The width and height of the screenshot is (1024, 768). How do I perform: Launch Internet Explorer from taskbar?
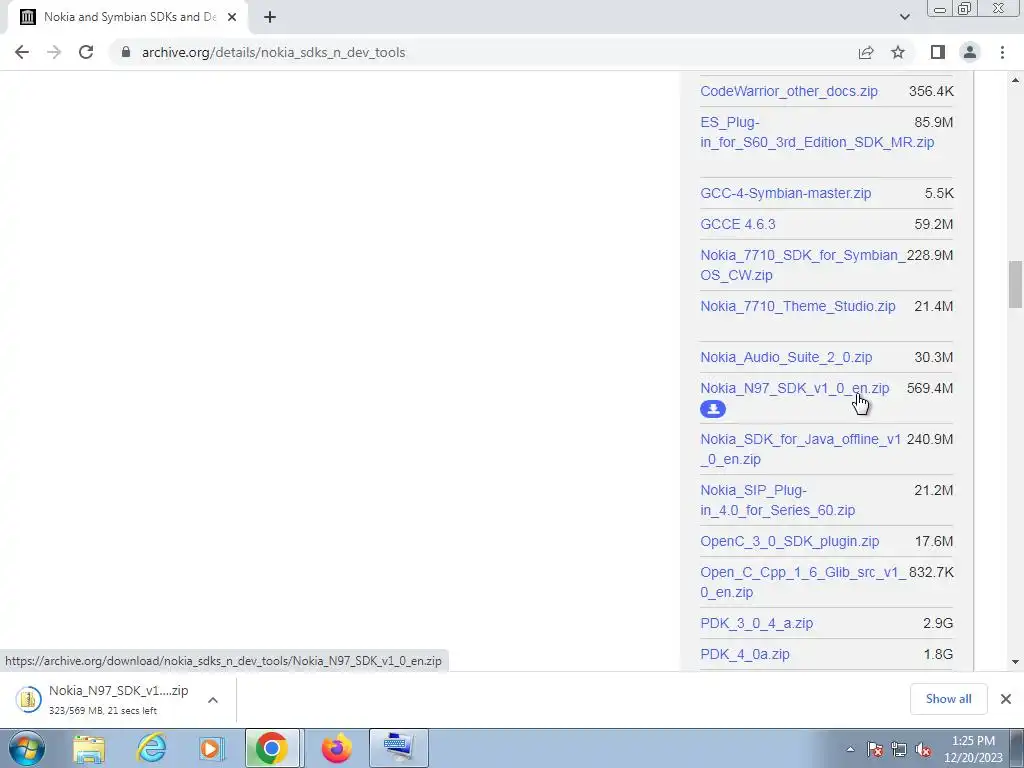coord(152,748)
